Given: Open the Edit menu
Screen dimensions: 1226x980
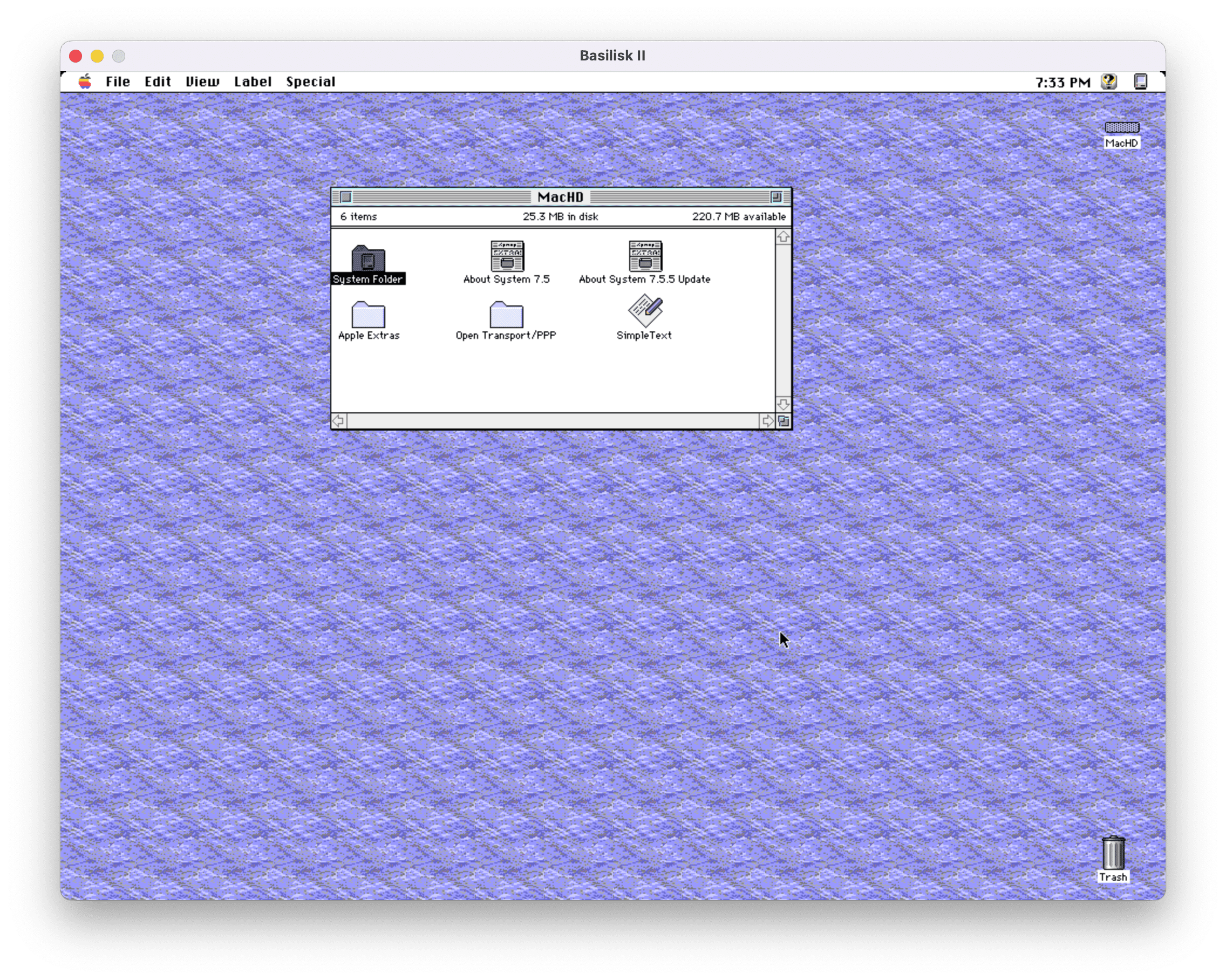Looking at the screenshot, I should (158, 82).
